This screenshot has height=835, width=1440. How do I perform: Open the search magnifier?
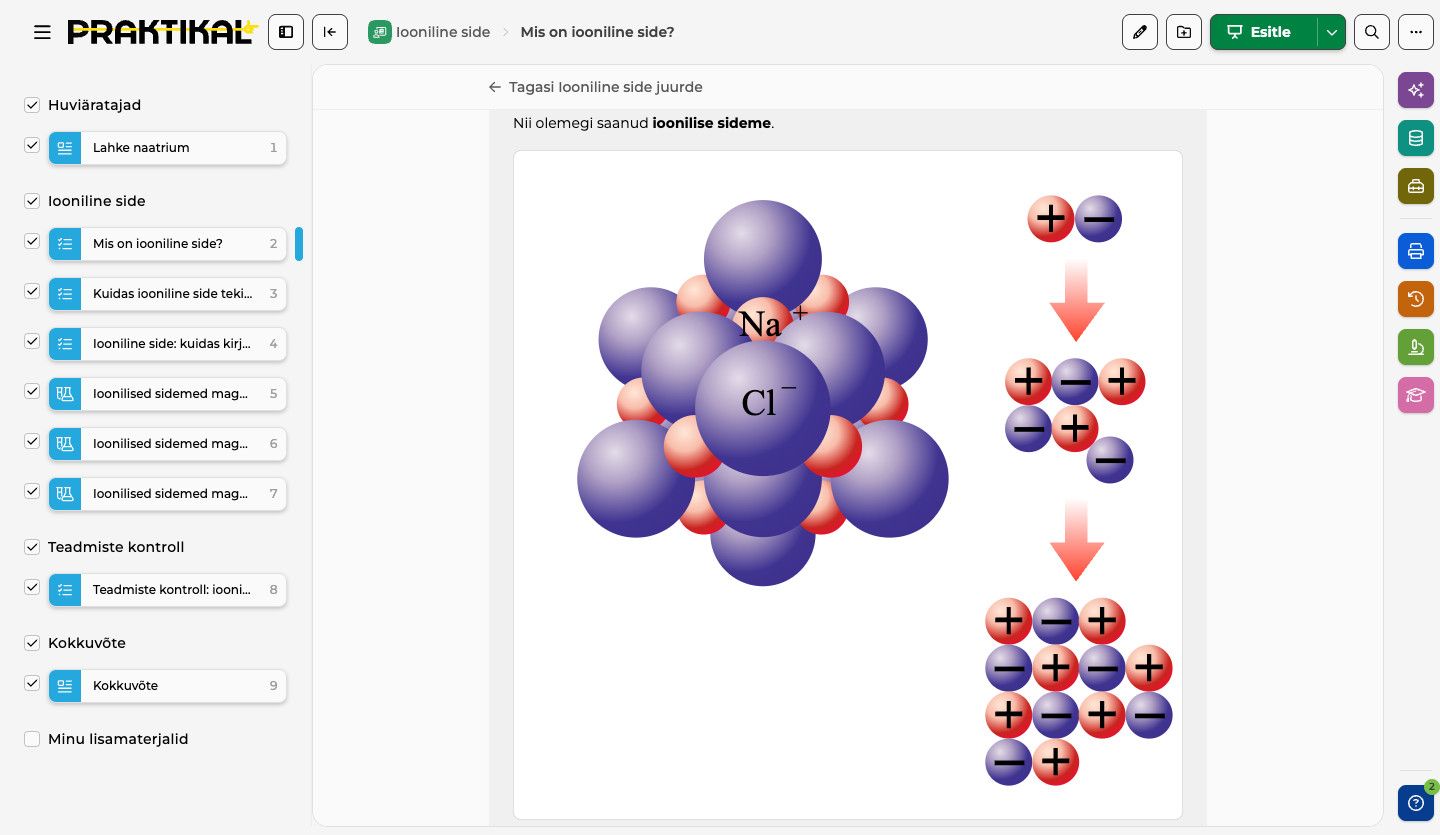[1372, 32]
